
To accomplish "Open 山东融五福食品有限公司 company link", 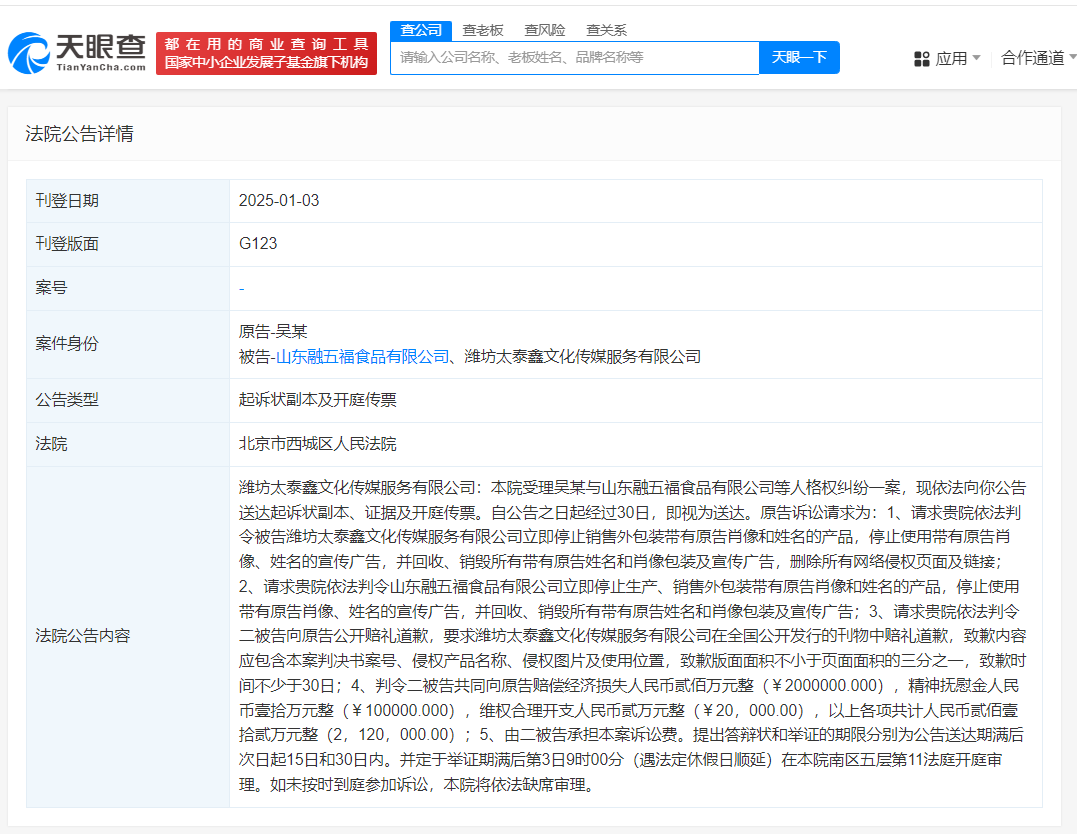I will coord(362,357).
